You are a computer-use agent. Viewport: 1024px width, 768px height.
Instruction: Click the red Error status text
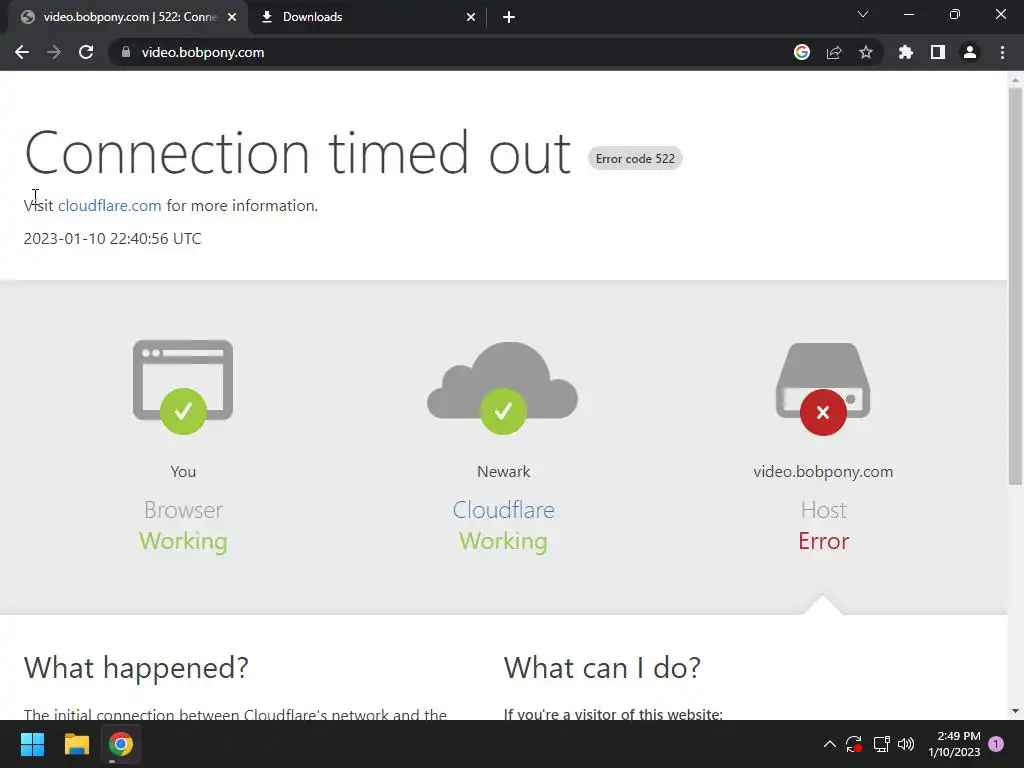[824, 541]
